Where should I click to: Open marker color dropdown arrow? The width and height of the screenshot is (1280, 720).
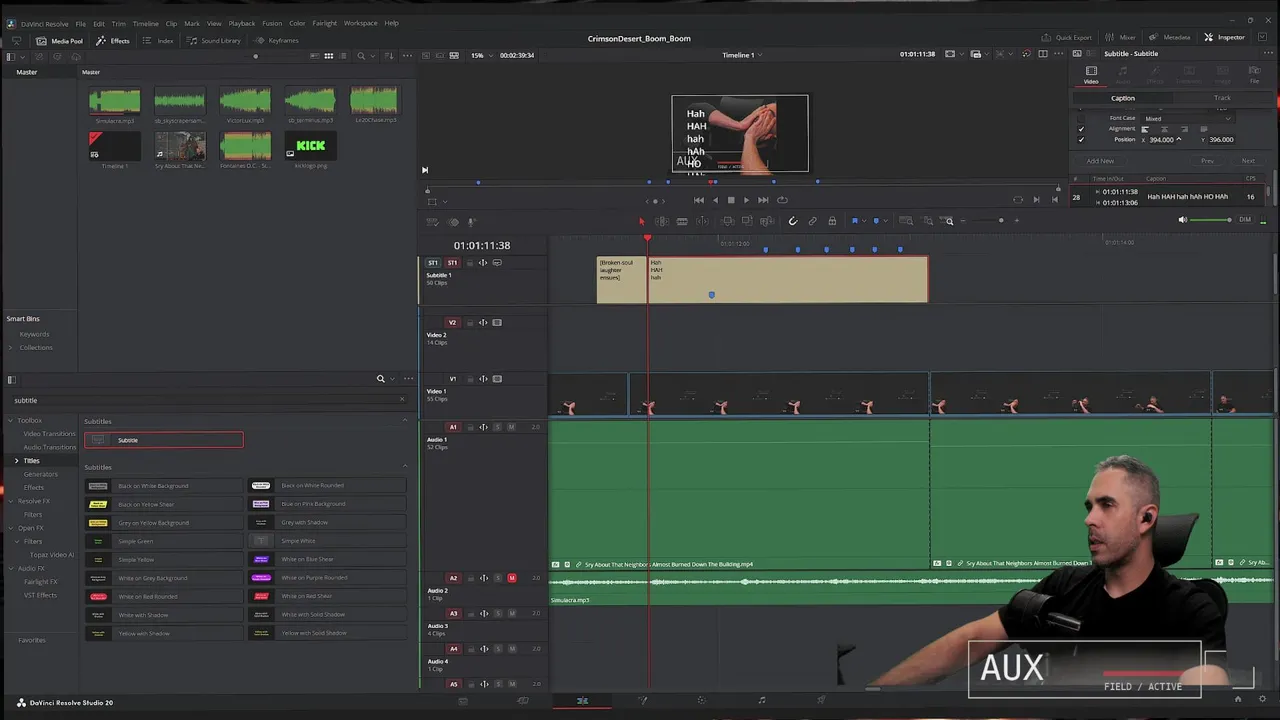coord(885,221)
